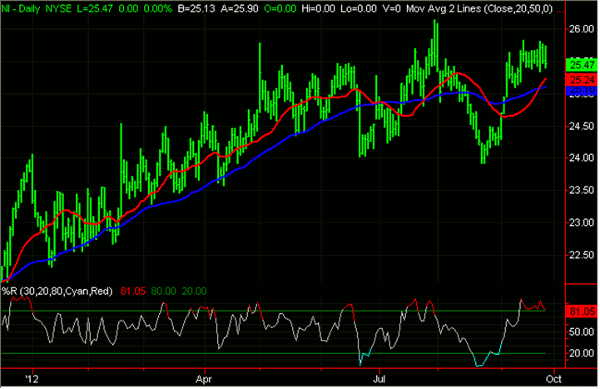Select the Mov Avg 2 Lines indicator label

[x=479, y=9]
